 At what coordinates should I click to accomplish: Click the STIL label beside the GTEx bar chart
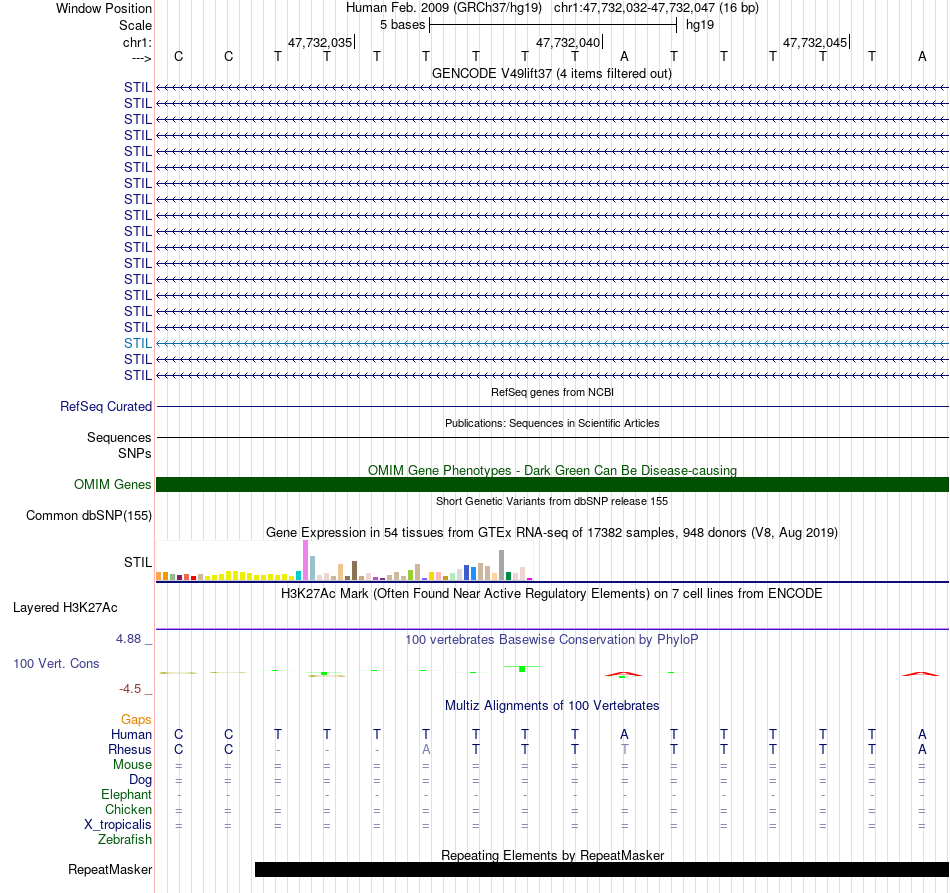tap(138, 562)
